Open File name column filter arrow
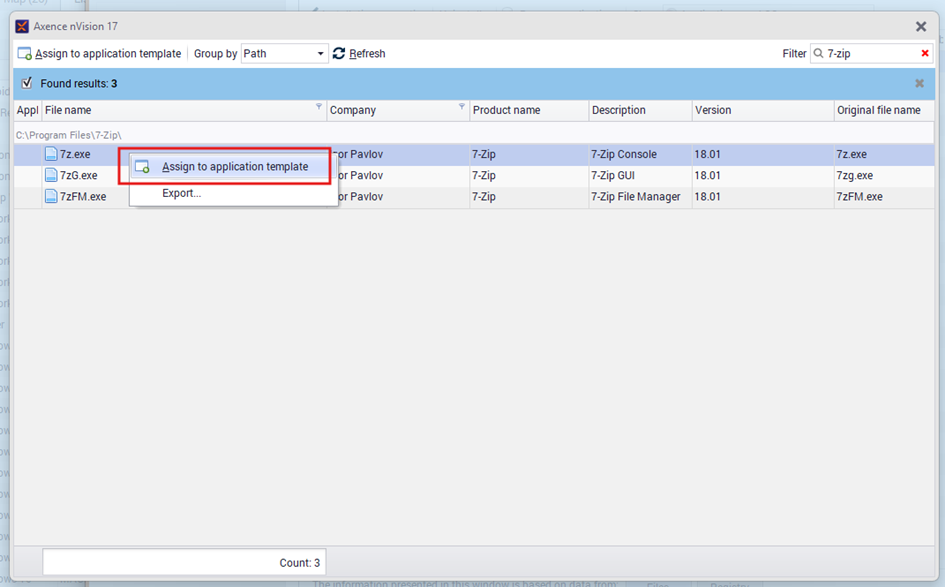 (319, 106)
